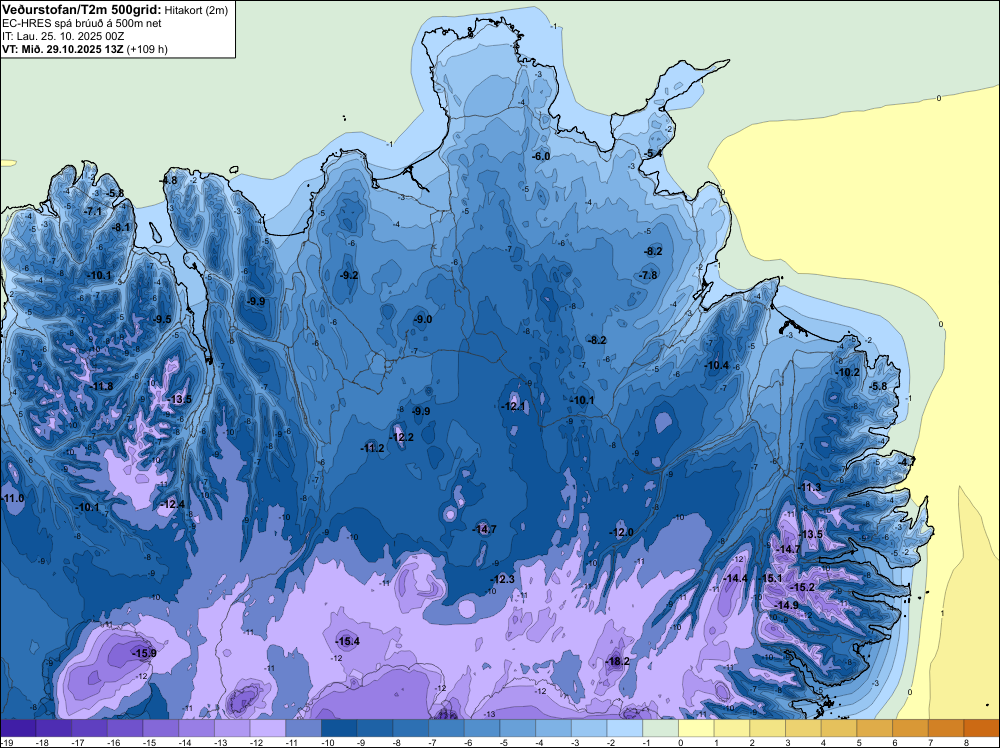1000x748 pixels.
Task: Click the -9.0 temperature value
Action: tap(423, 319)
